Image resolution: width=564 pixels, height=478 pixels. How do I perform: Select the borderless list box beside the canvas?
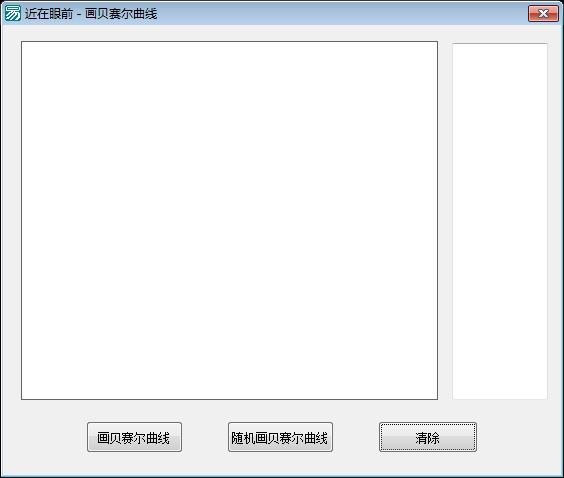500,221
